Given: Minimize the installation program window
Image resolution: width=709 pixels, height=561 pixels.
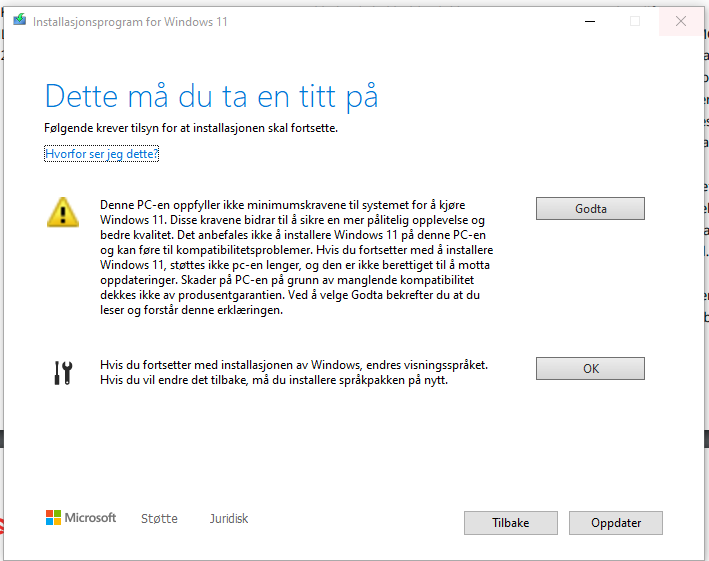Looking at the screenshot, I should point(590,21).
